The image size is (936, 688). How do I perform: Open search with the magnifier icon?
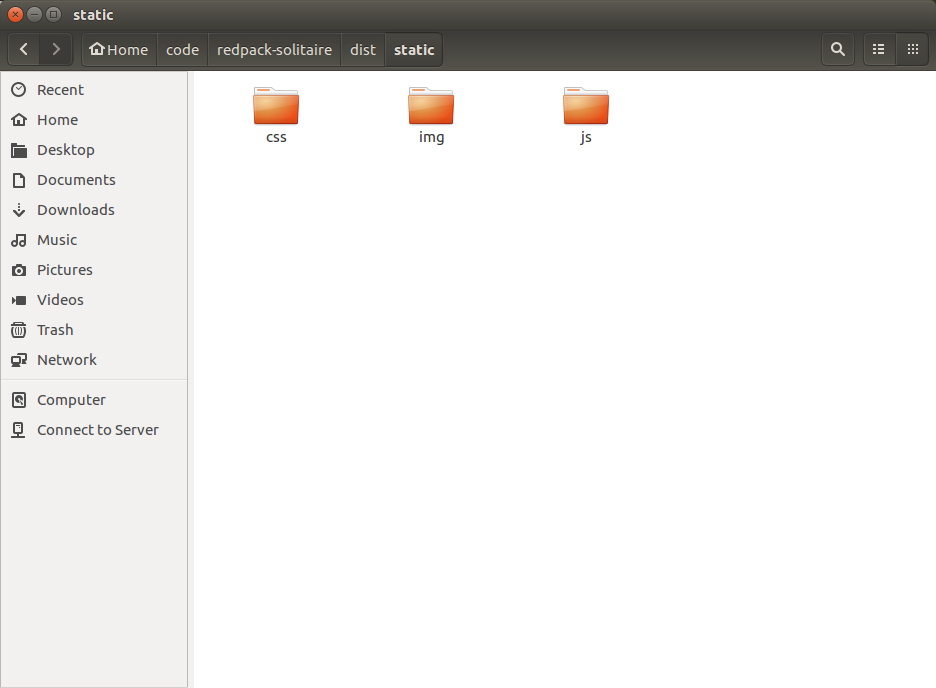[838, 49]
